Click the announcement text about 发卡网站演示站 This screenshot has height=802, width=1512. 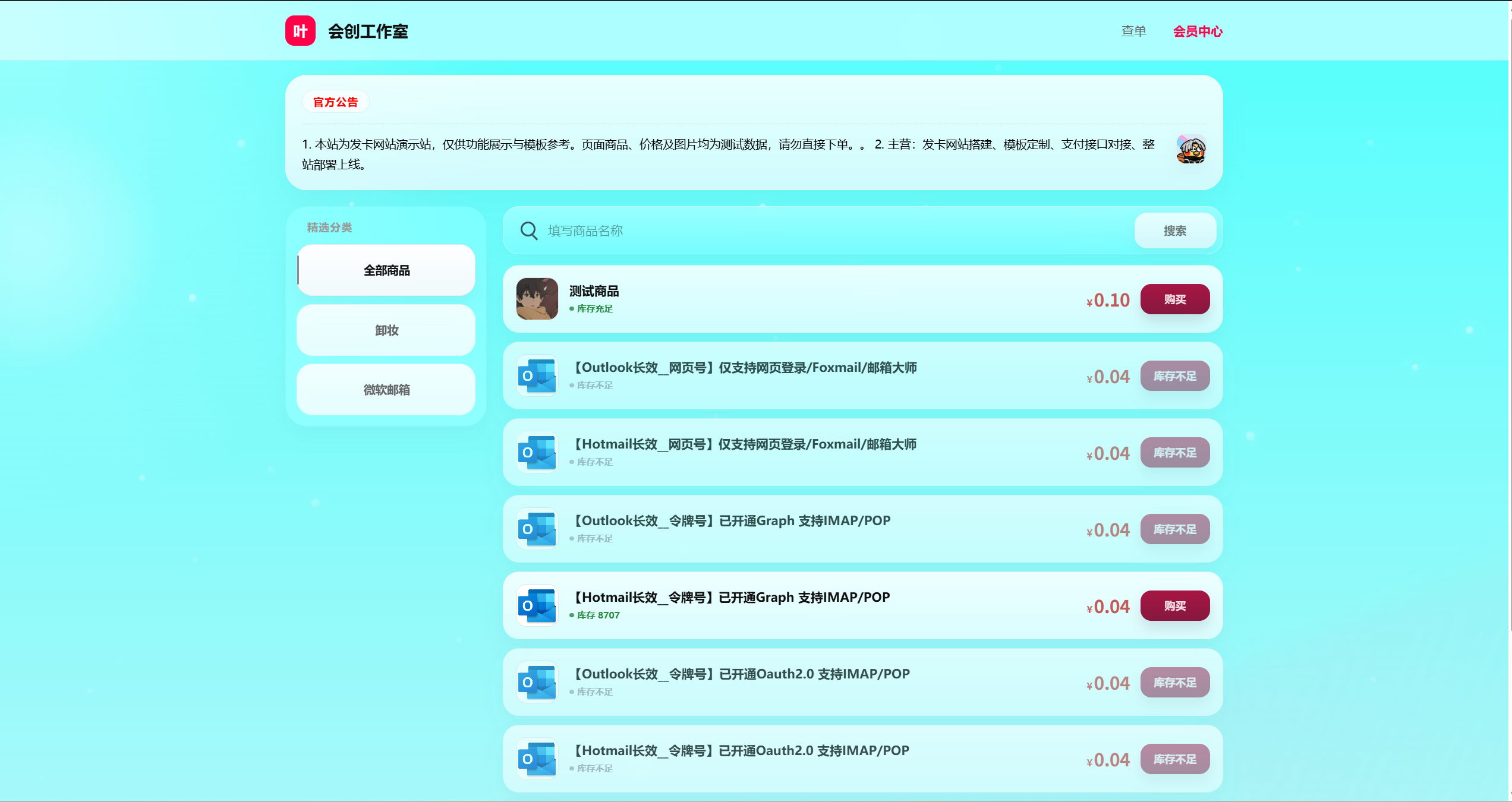click(729, 154)
